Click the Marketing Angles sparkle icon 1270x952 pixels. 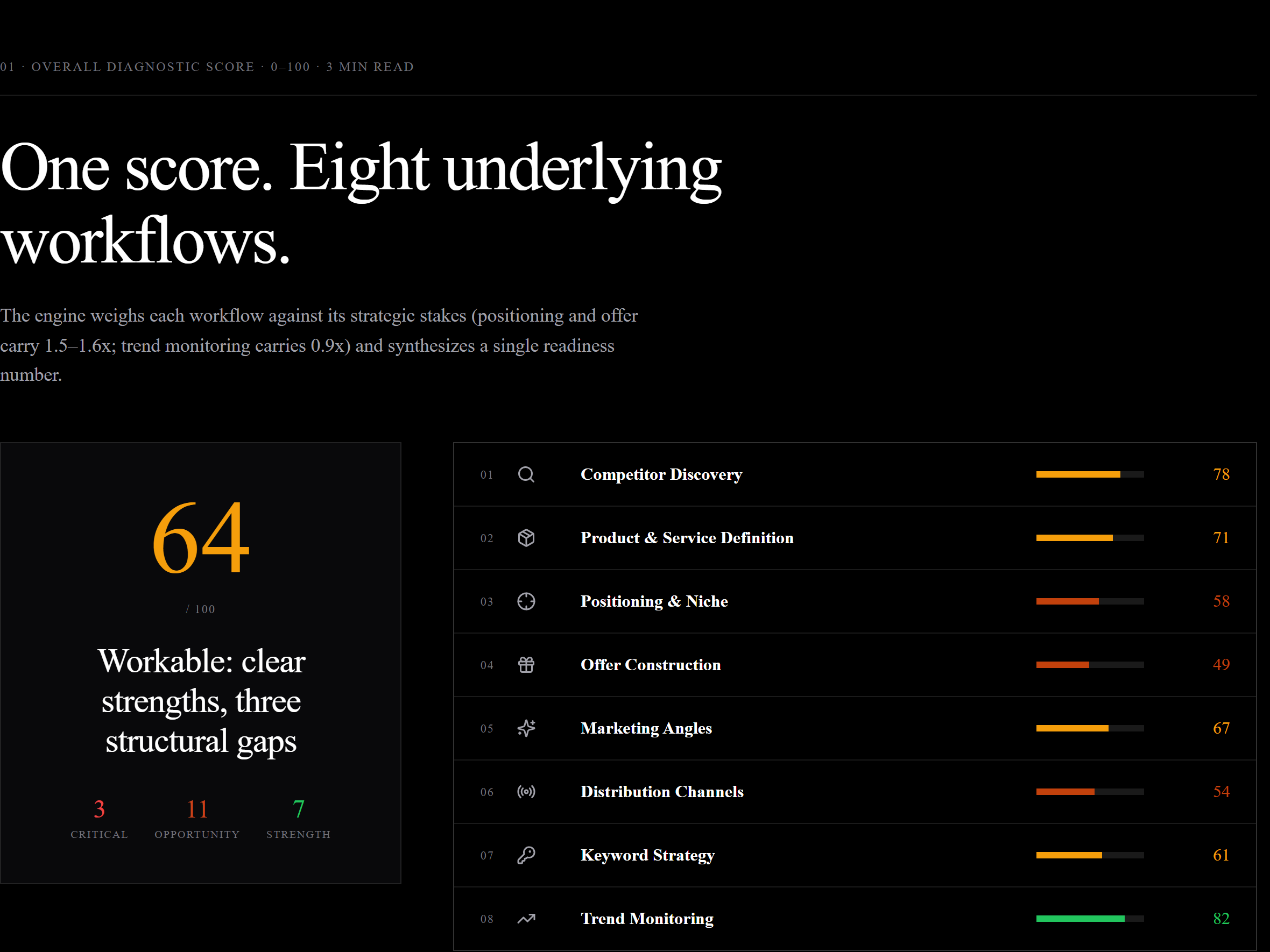[x=526, y=728]
